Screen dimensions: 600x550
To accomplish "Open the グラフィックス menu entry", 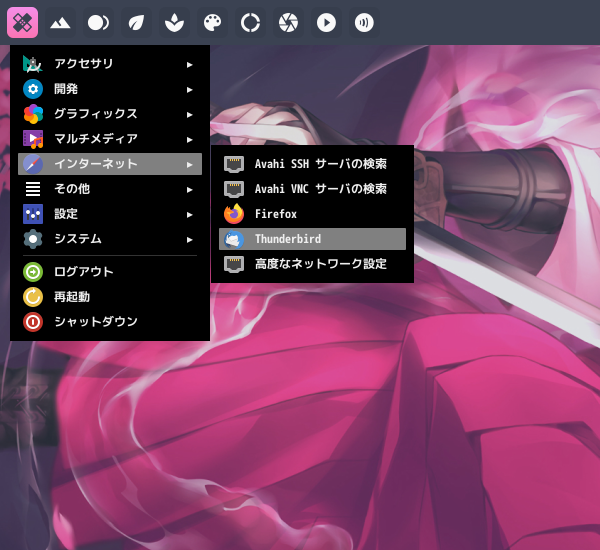I will [110, 114].
